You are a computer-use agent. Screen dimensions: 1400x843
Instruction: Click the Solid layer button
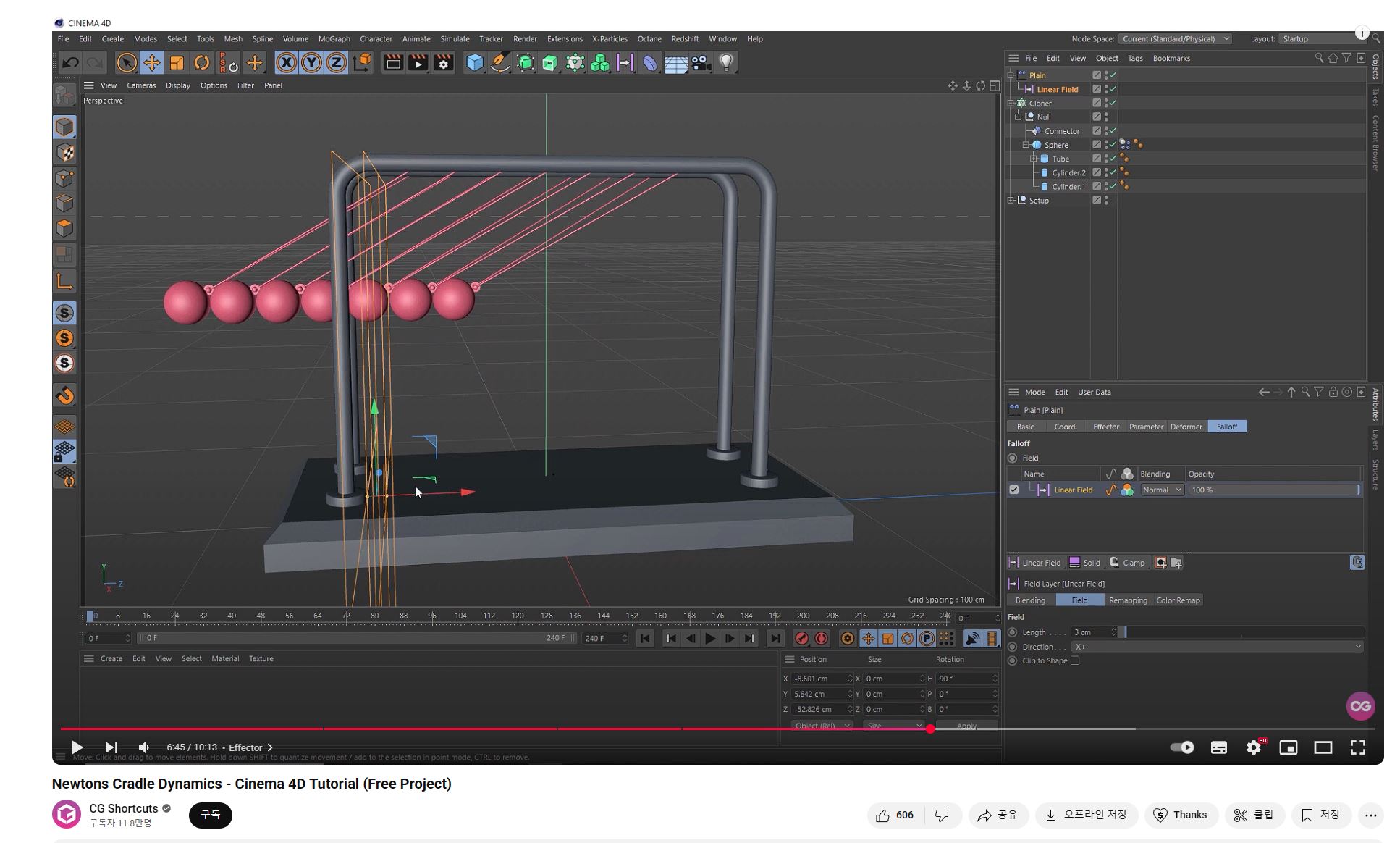click(1085, 563)
